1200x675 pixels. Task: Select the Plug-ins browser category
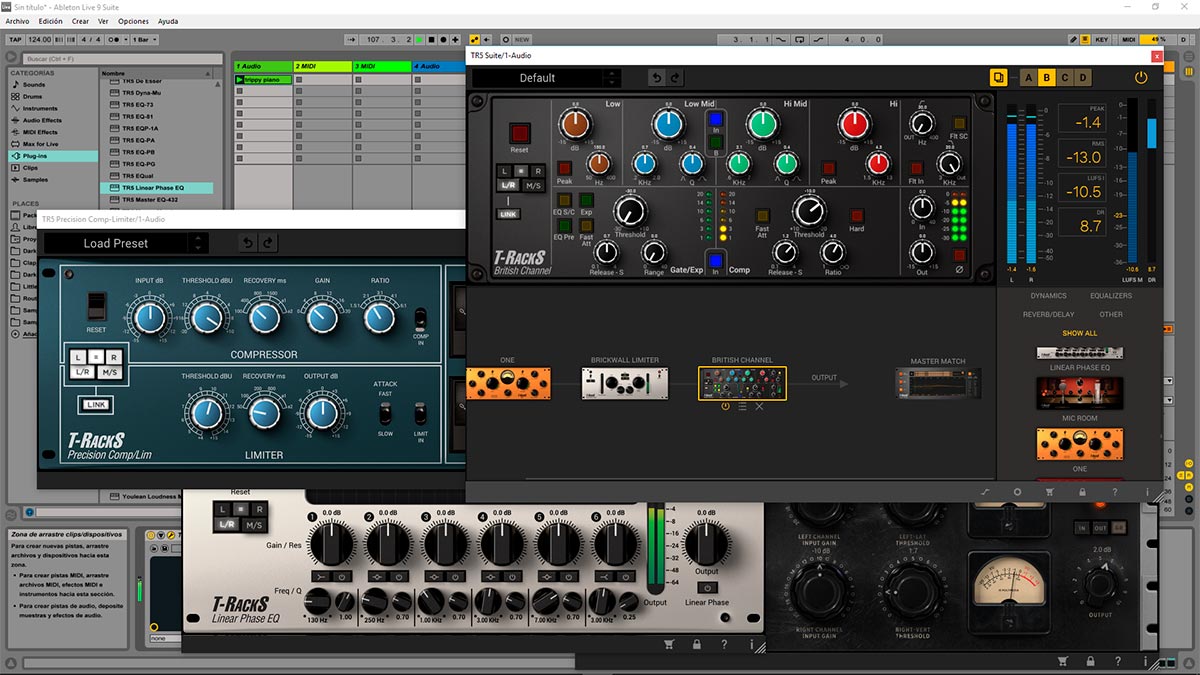54,156
